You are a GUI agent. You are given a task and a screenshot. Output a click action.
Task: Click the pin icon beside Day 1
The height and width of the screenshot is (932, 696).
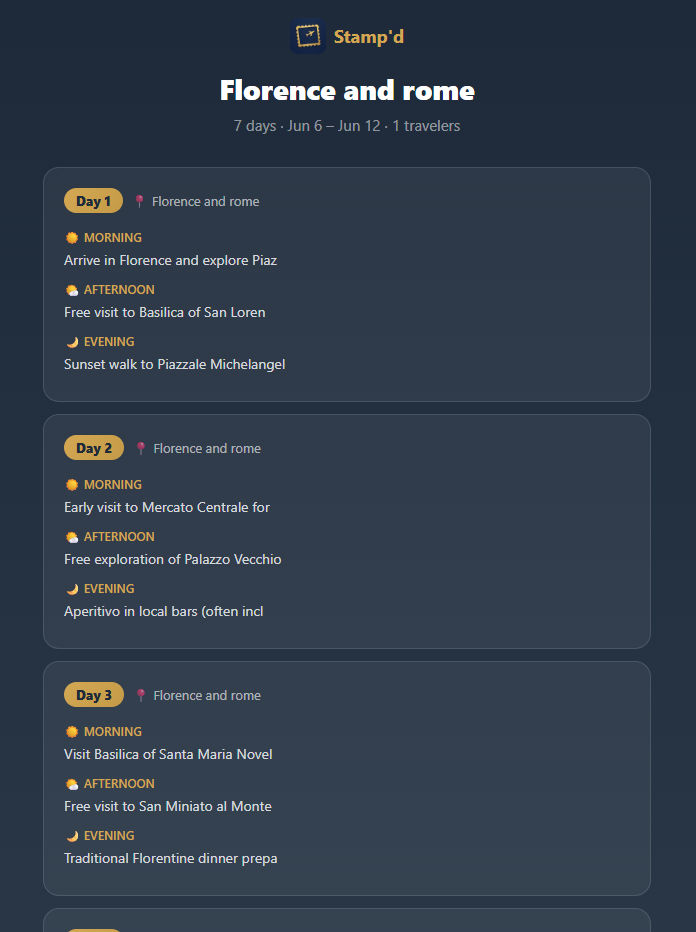pyautogui.click(x=139, y=201)
